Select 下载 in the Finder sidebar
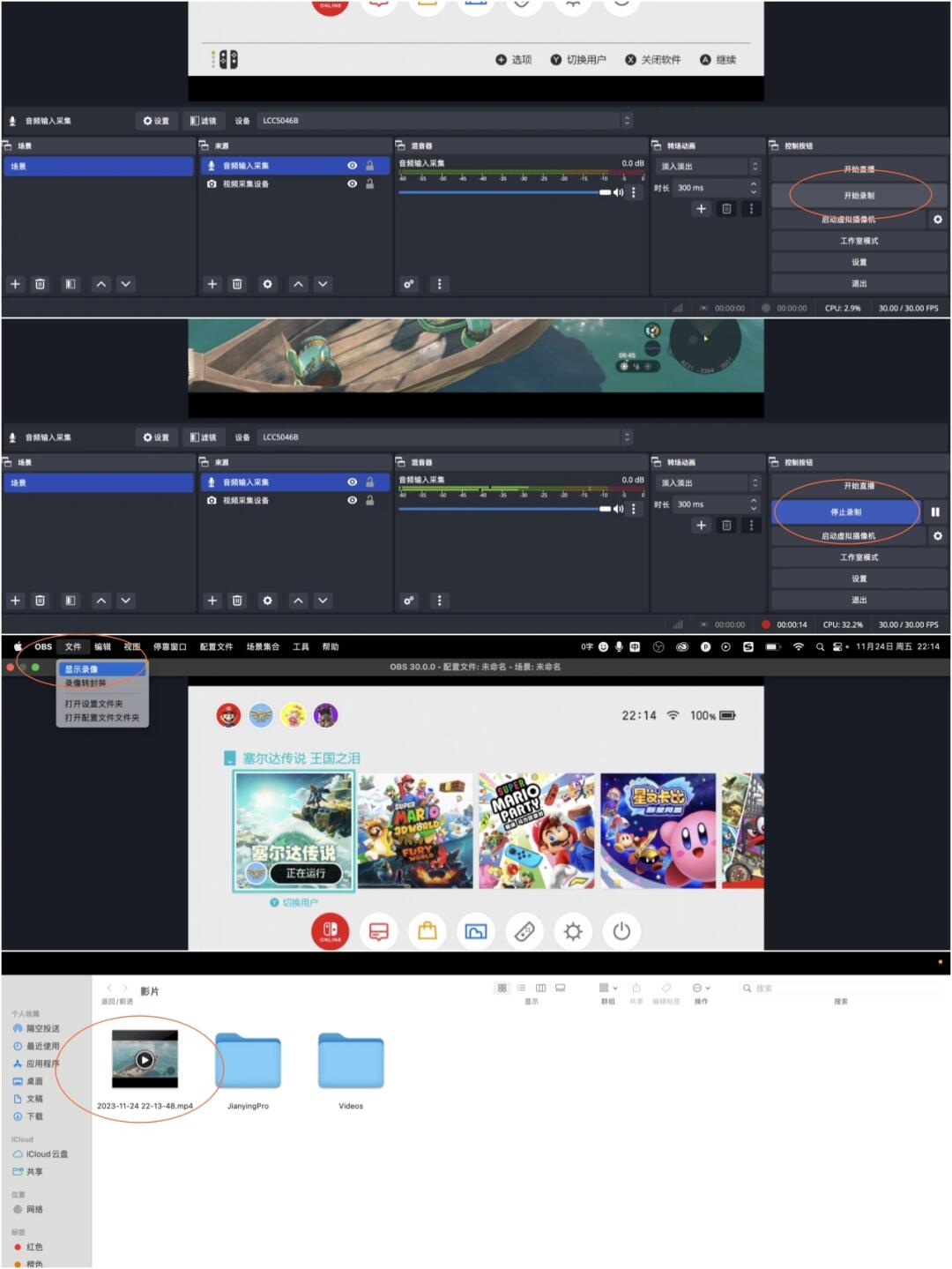The height and width of the screenshot is (1269, 952). click(29, 1116)
